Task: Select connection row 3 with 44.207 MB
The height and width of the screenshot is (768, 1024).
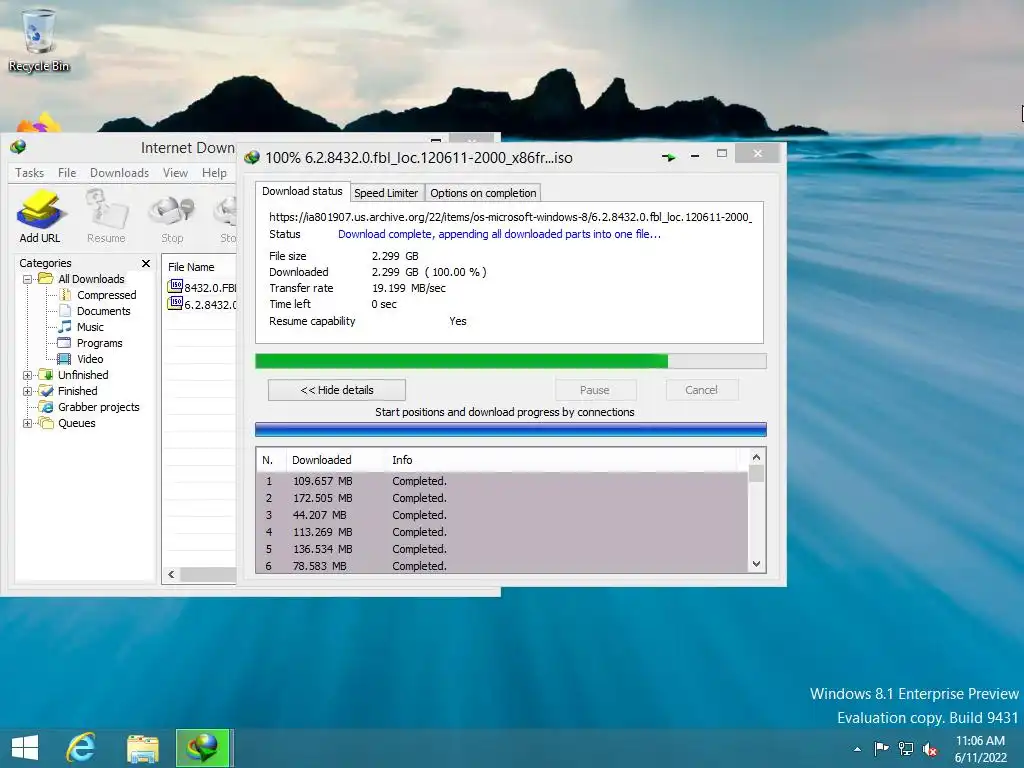Action: tap(502, 515)
